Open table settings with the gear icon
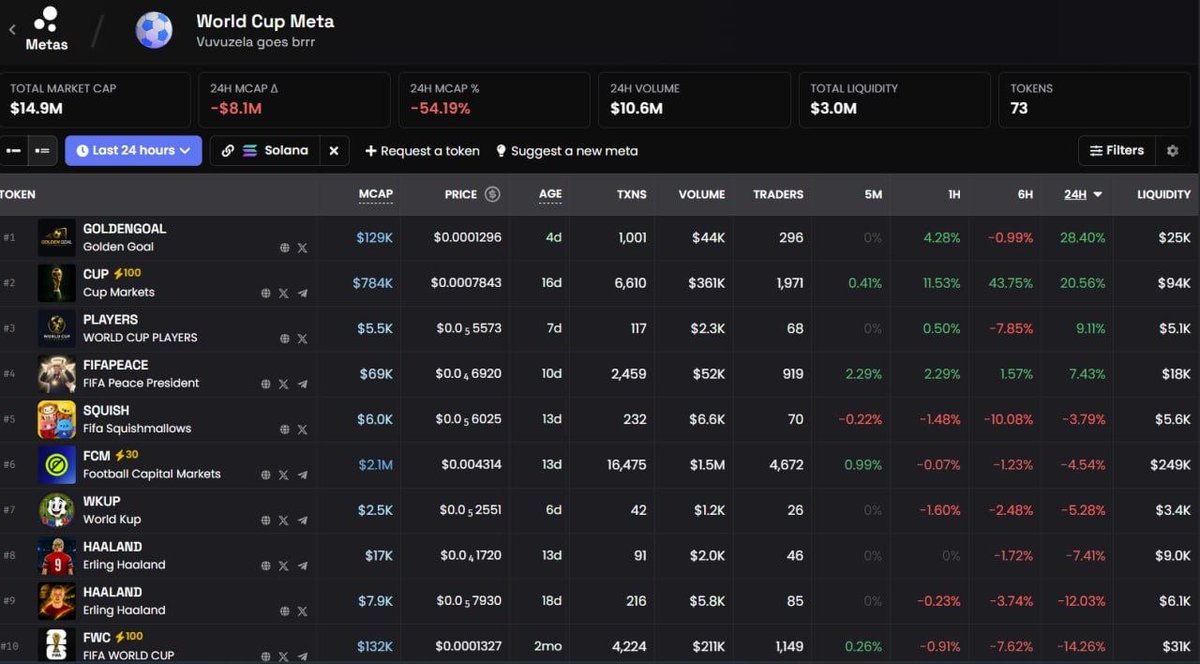The image size is (1200, 664). [1173, 151]
